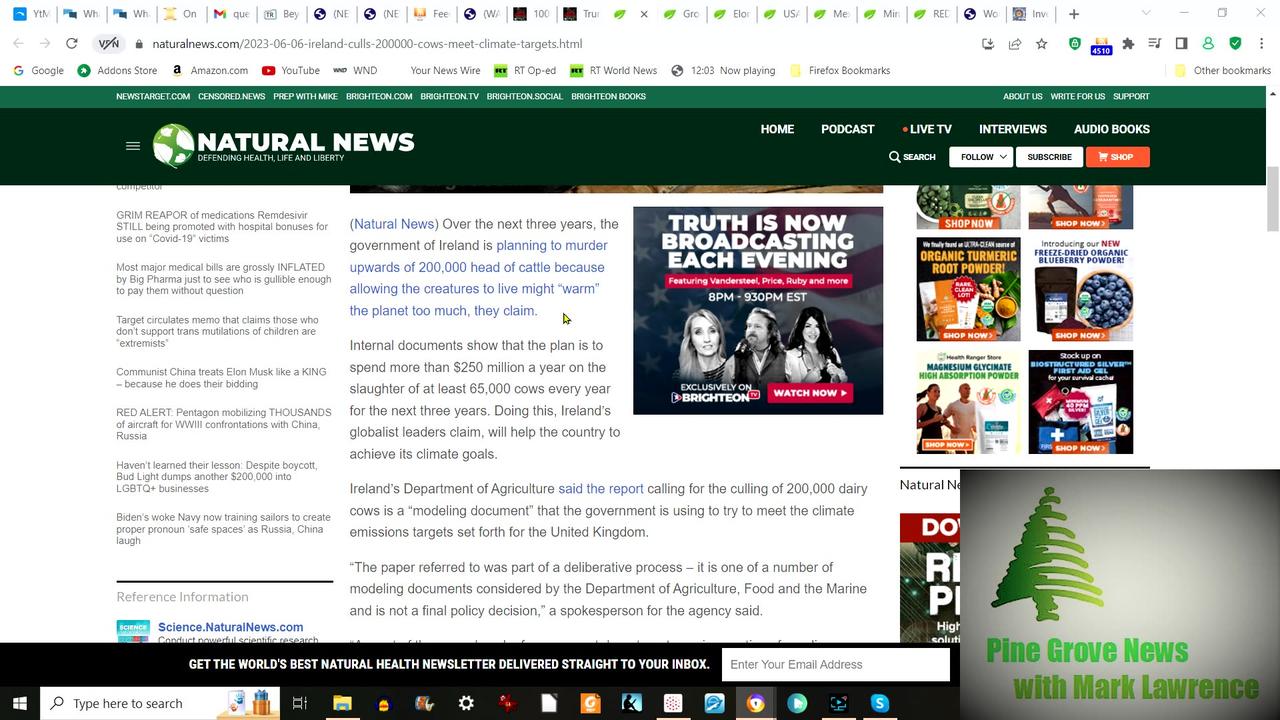Switch to the Gmail tab

click(x=230, y=14)
